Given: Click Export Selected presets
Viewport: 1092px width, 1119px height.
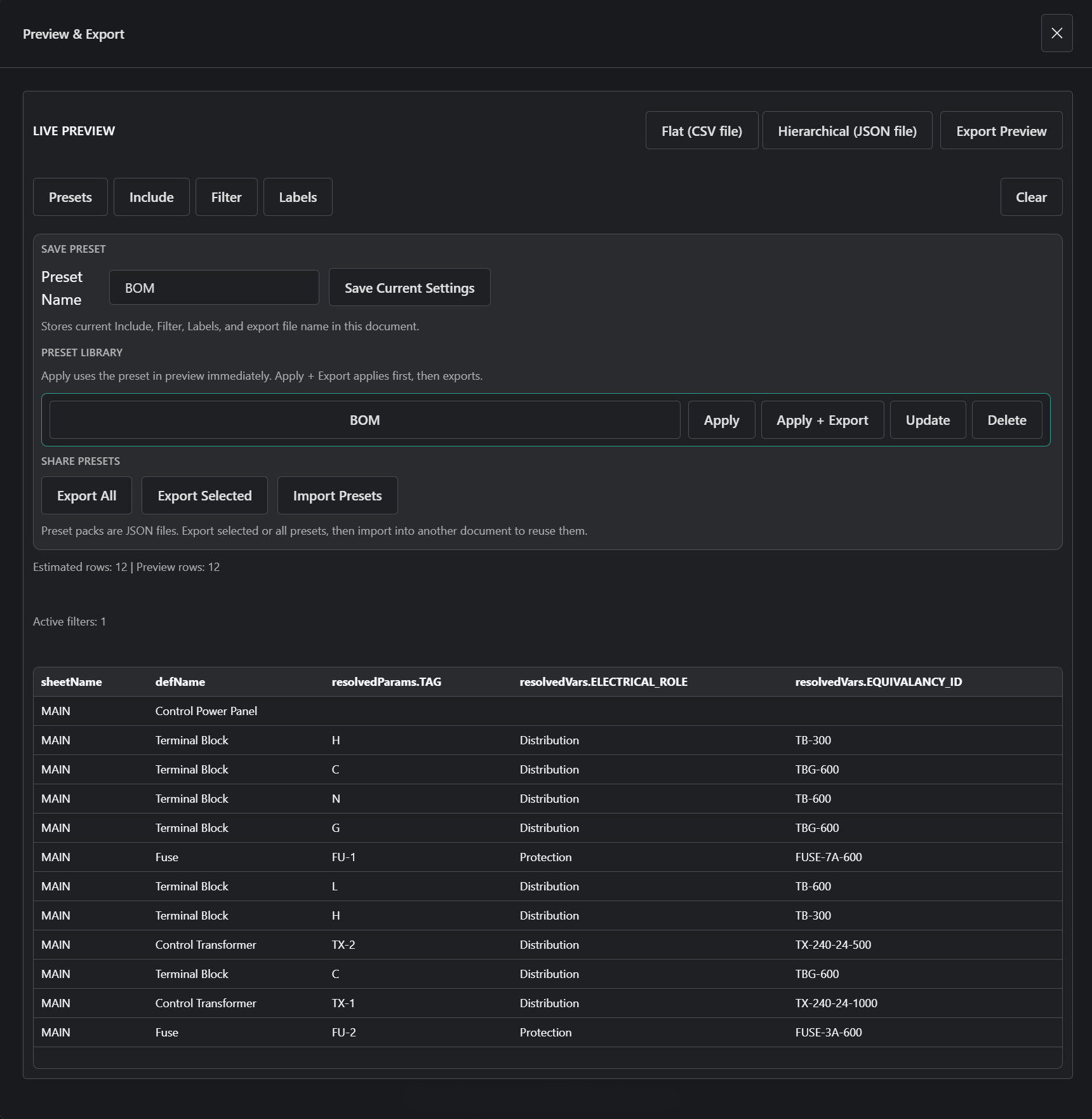Looking at the screenshot, I should (x=204, y=495).
